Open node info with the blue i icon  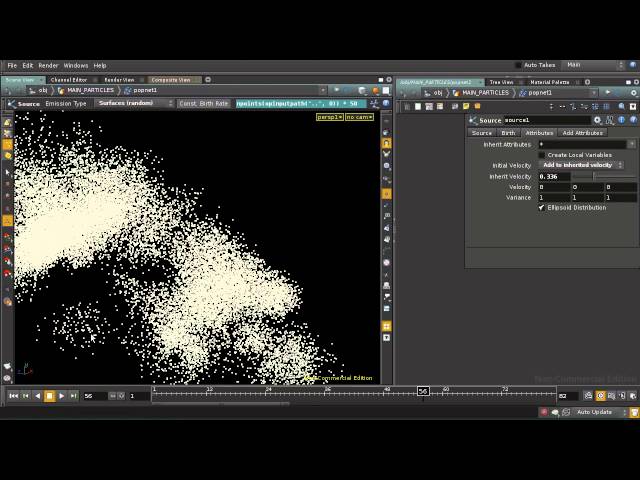click(x=622, y=120)
